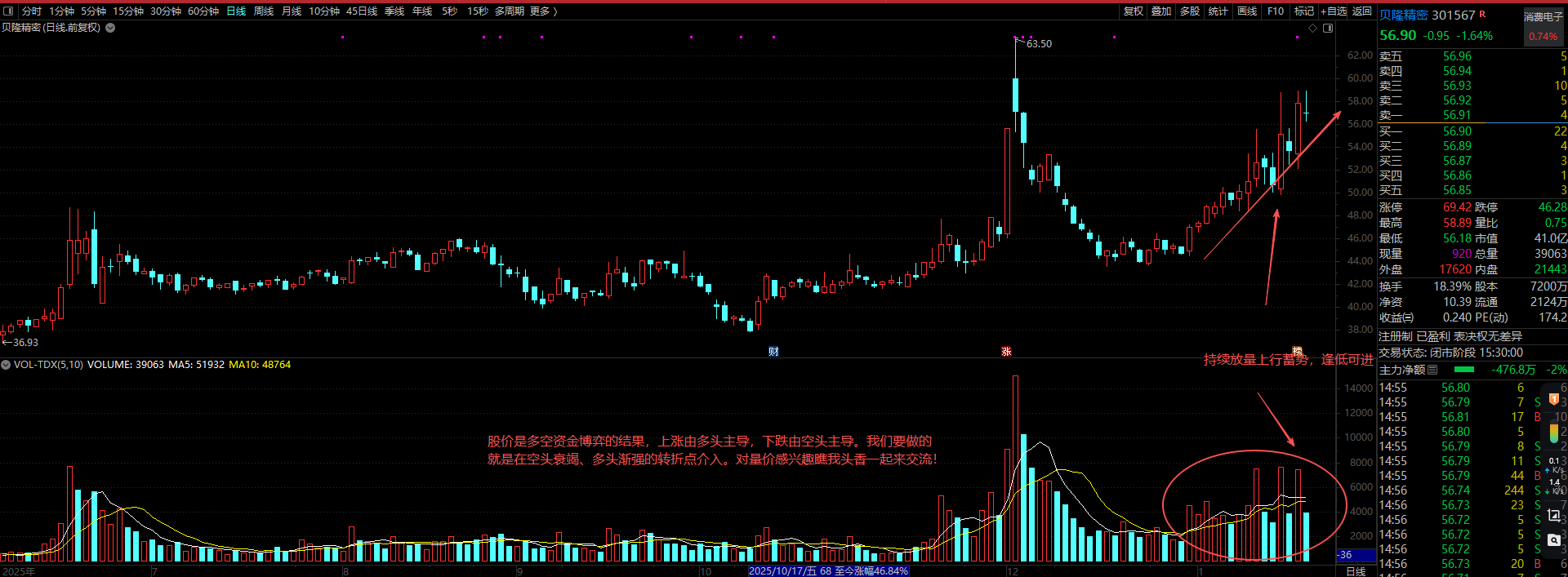This screenshot has width=1568, height=577.
Task: Switch to 年线 yearly chart
Action: pos(422,11)
